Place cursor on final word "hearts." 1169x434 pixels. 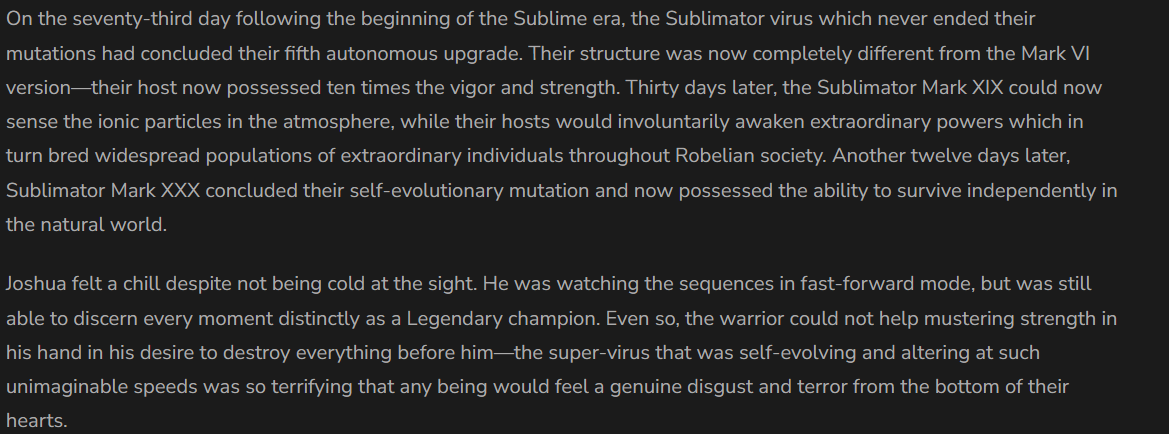37,421
